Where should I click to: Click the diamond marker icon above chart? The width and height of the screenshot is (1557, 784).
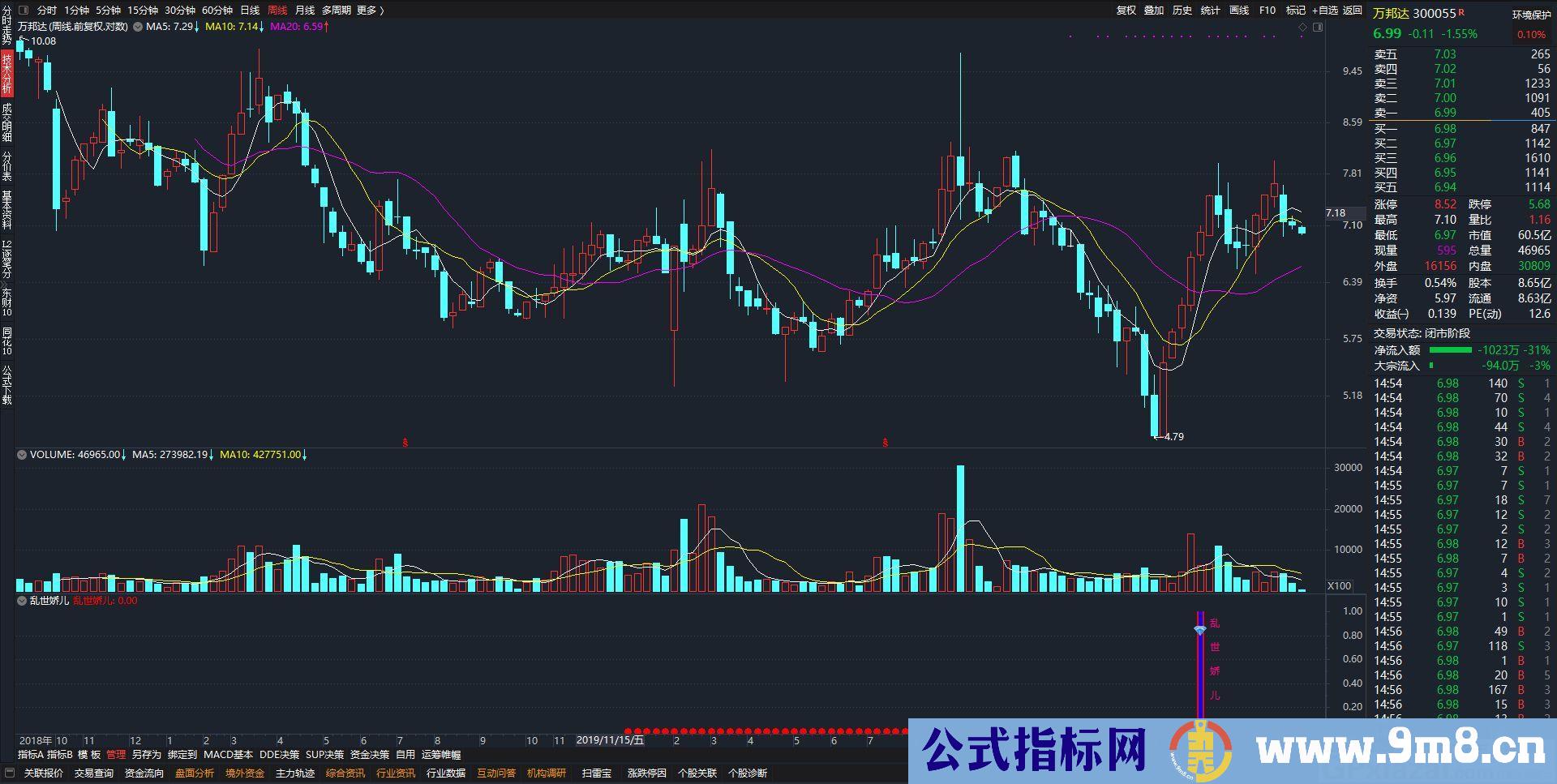point(1303,27)
